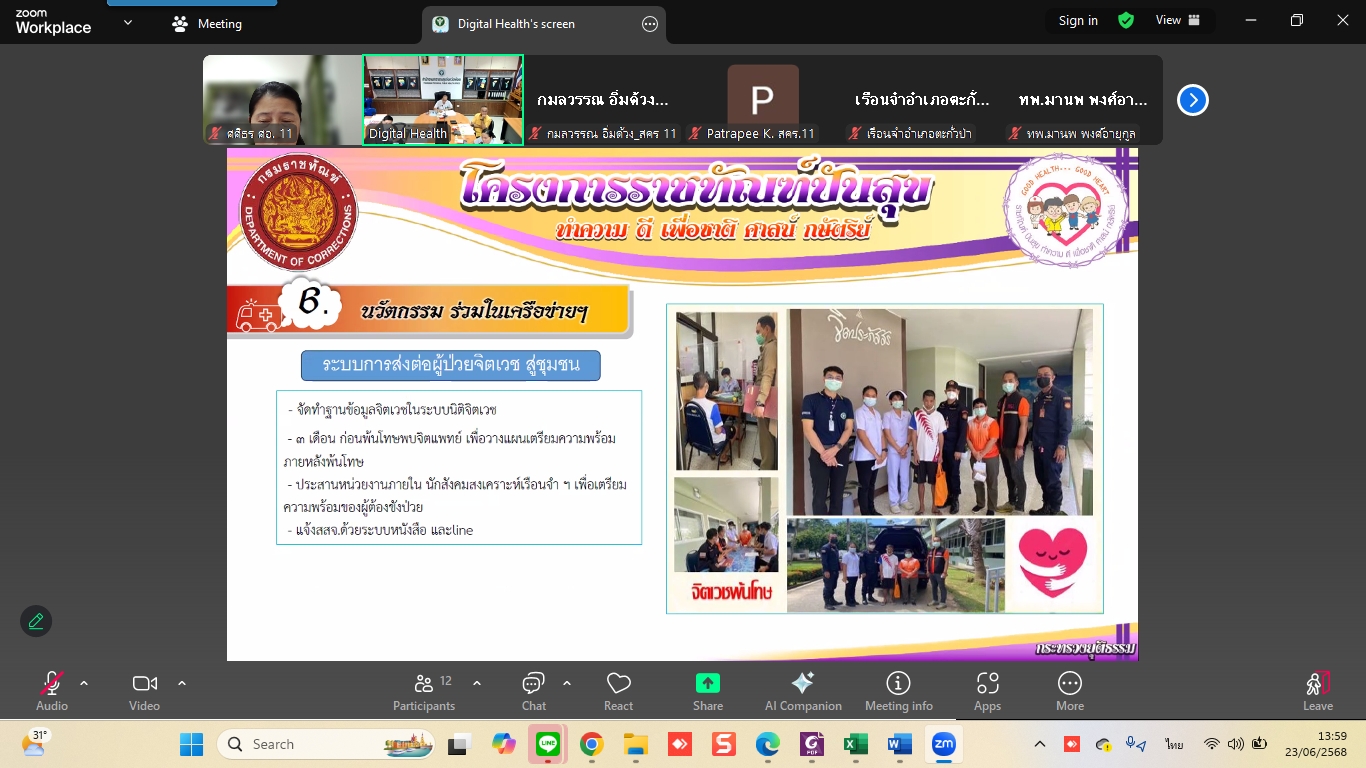This screenshot has width=1366, height=768.
Task: Select กมลวรรณ อิ่มด้วง participant tile
Action: click(x=603, y=100)
